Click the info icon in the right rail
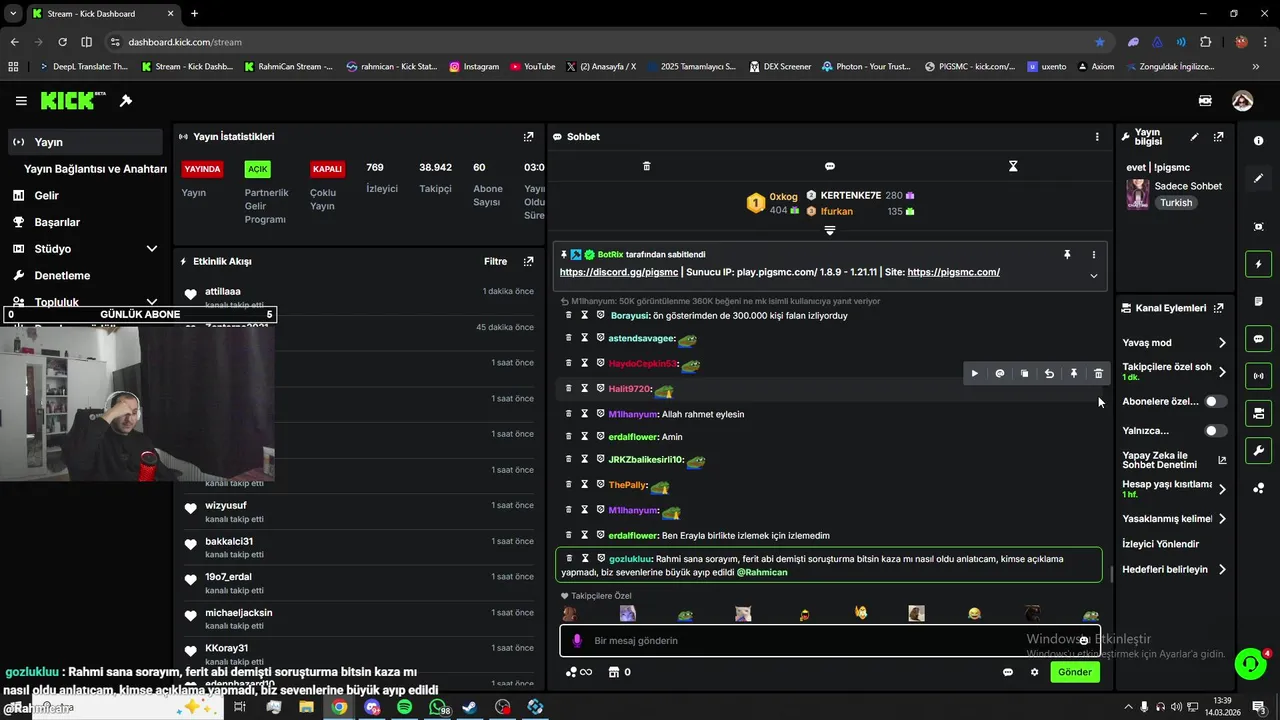1280x720 pixels. point(1258,141)
